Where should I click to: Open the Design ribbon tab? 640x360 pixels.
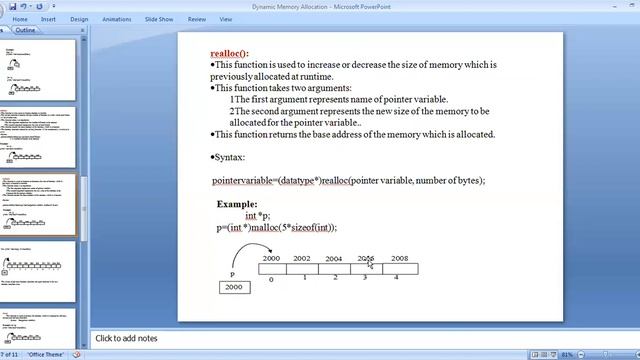coord(79,19)
